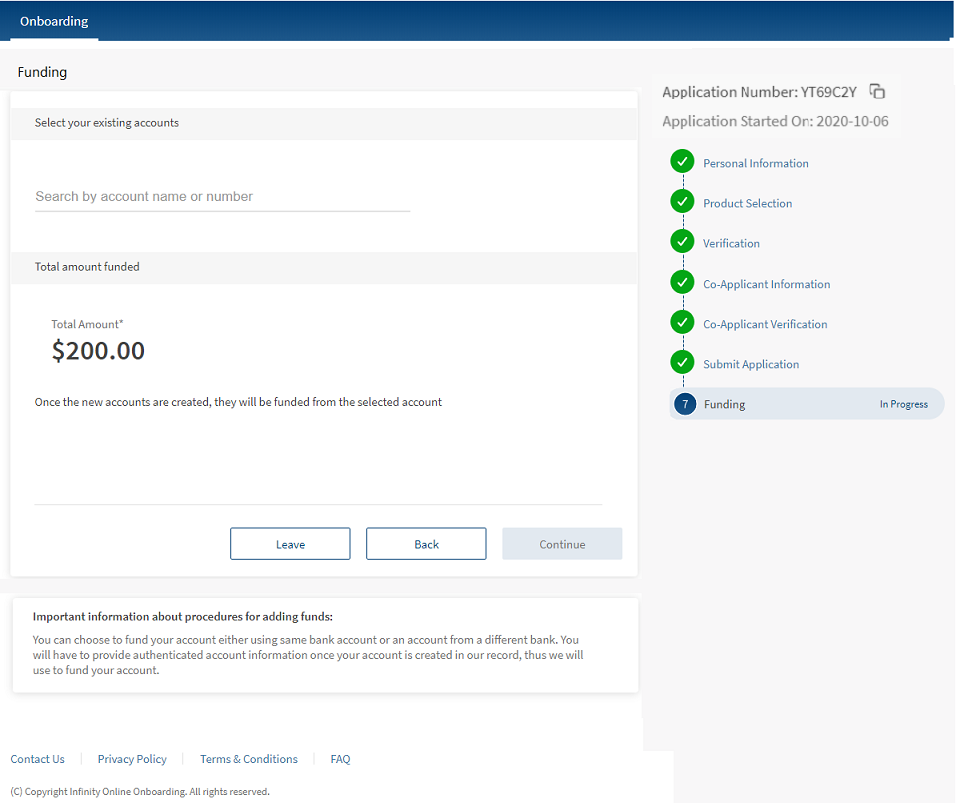This screenshot has height=803, width=956.
Task: Go to Personal Information step label
Action: click(756, 163)
